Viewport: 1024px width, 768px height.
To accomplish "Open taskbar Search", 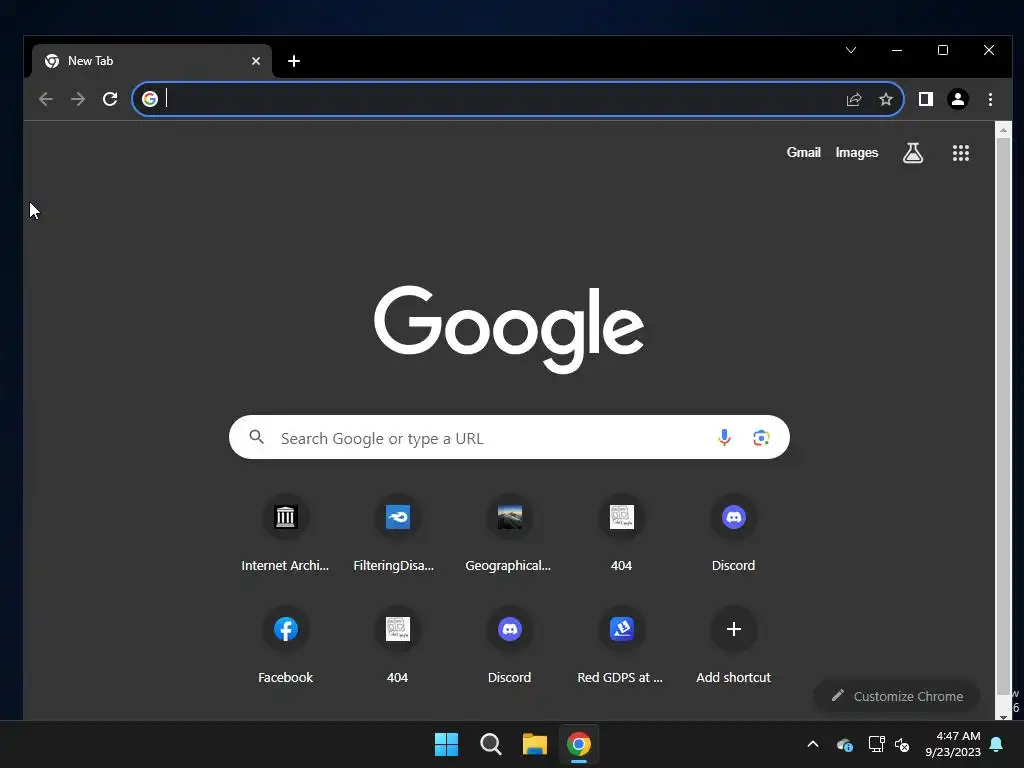I will (490, 744).
